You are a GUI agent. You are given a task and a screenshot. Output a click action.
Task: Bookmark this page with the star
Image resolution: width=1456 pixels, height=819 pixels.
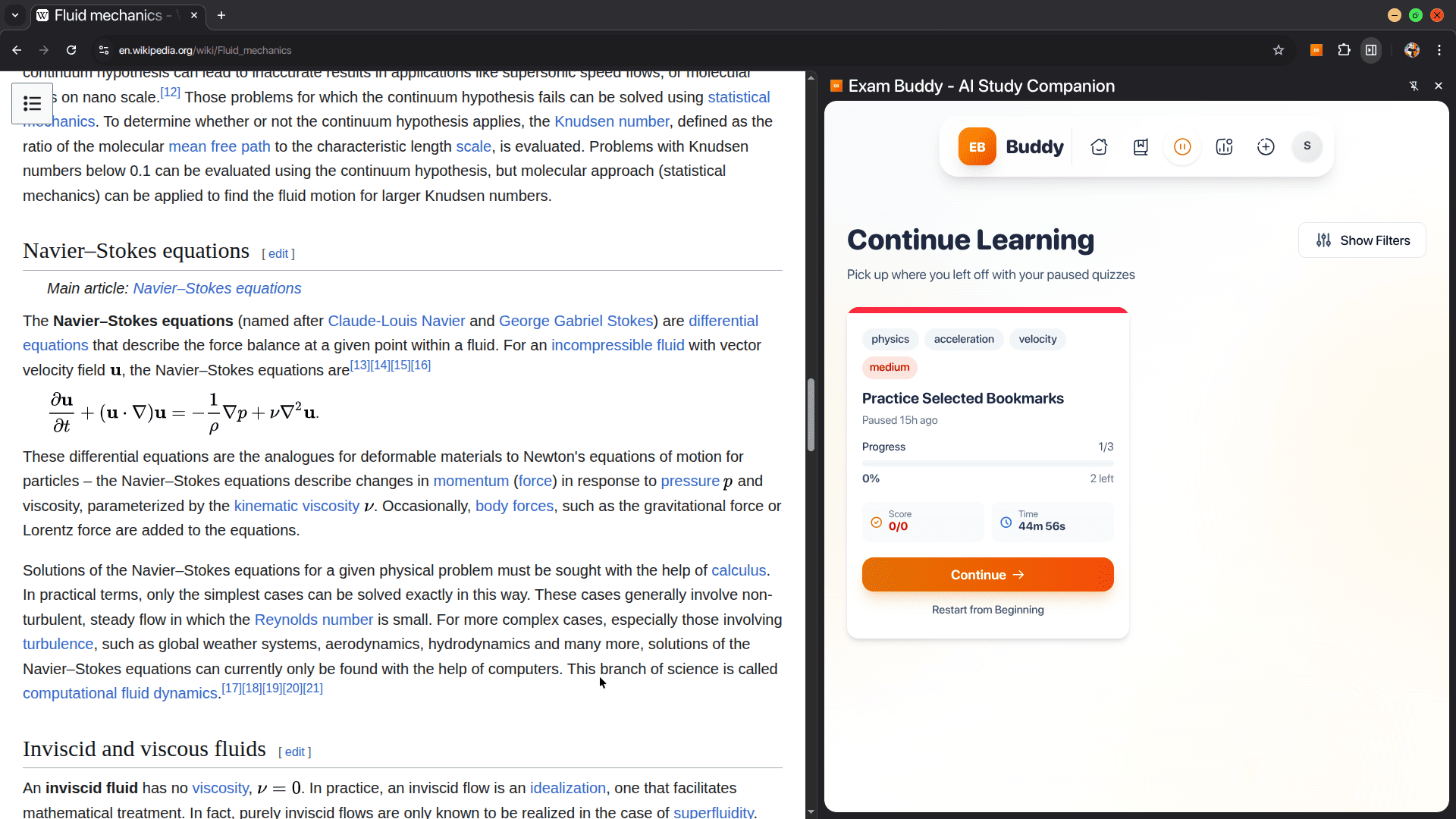(x=1279, y=50)
